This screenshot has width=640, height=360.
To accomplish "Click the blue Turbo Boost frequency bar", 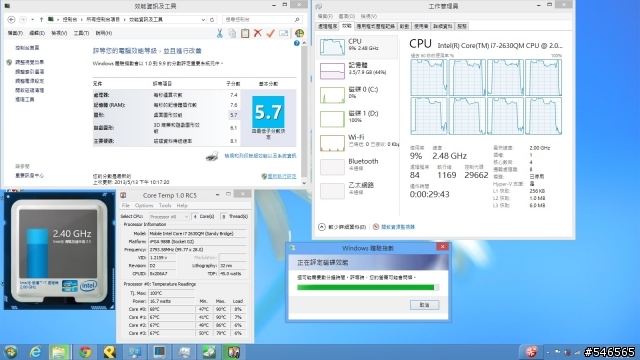I will tap(37, 253).
